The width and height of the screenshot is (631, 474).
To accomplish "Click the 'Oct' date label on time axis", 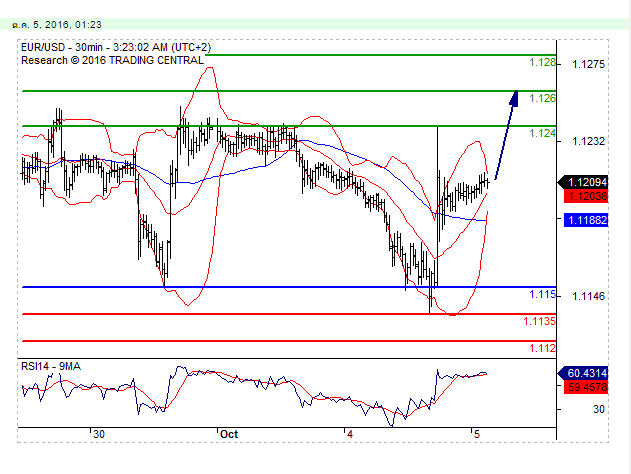I will pos(229,435).
